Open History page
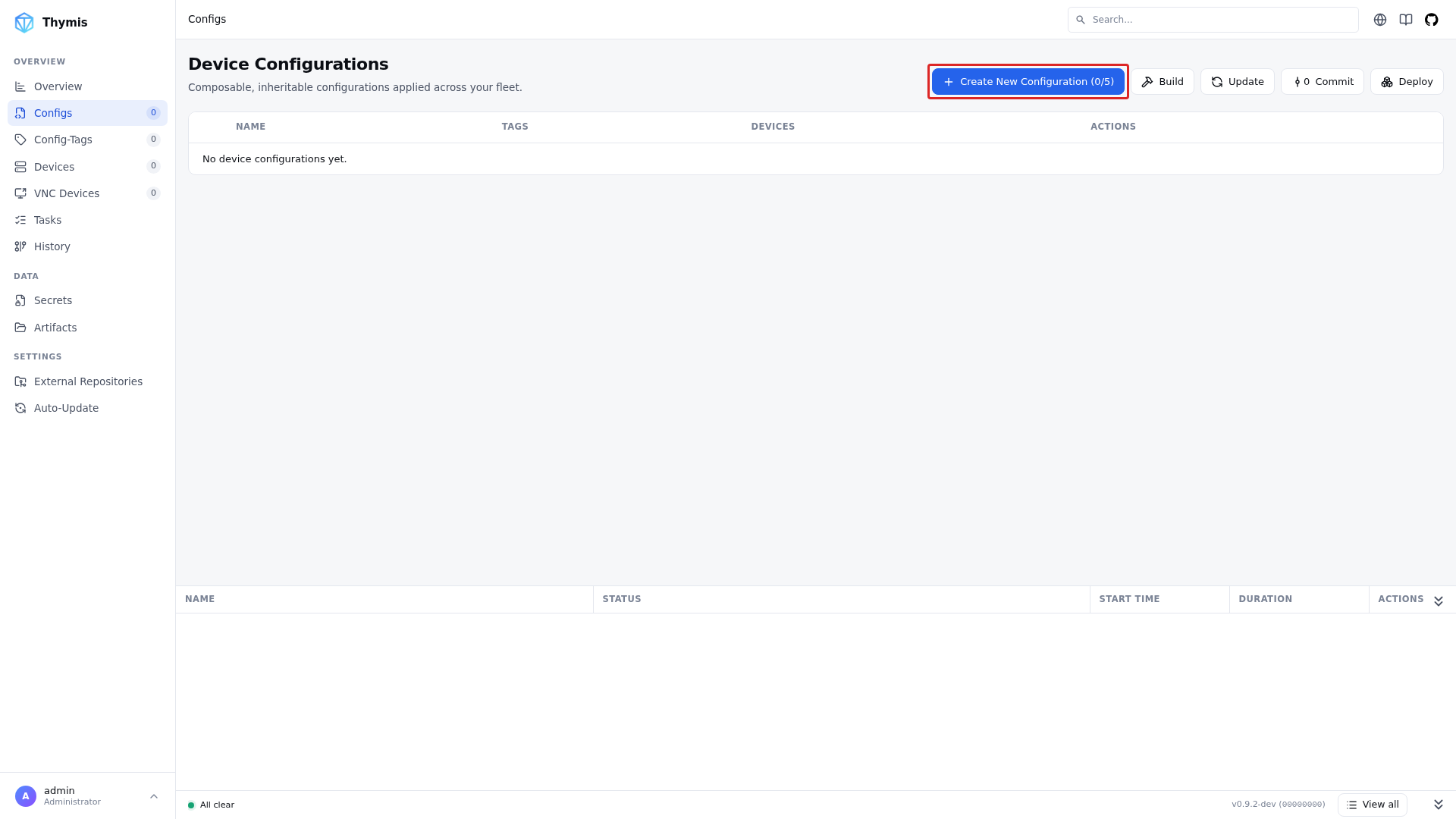Image resolution: width=1456 pixels, height=819 pixels. (87, 246)
